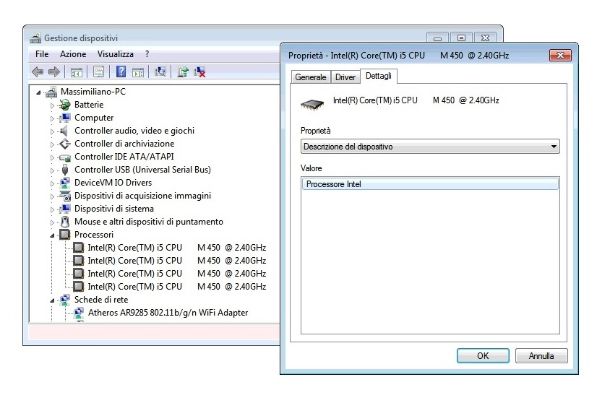Click the Controller di archiviazione icon
610x403 pixels.
point(65,144)
